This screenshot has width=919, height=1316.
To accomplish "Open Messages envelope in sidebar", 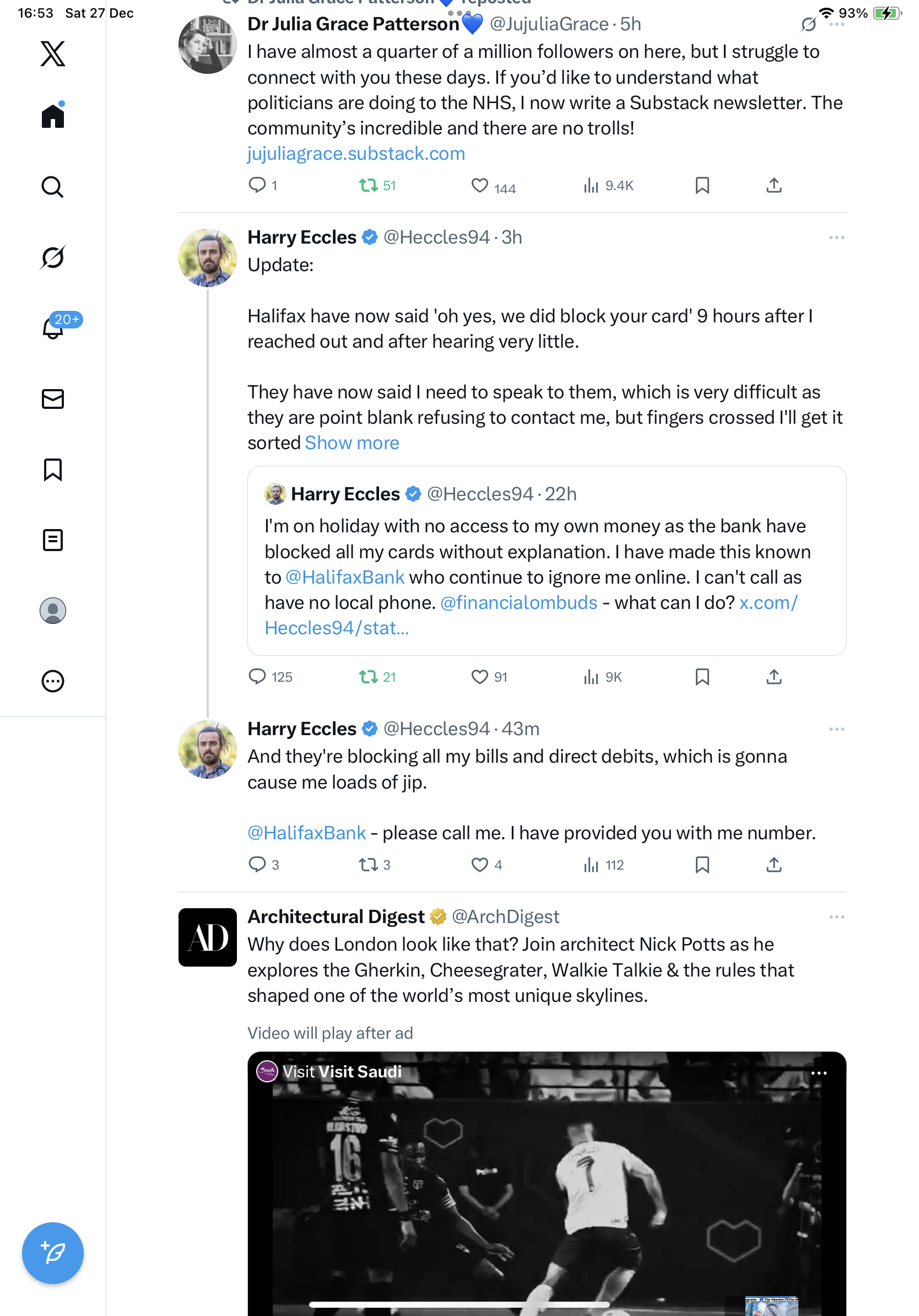I will [x=53, y=399].
